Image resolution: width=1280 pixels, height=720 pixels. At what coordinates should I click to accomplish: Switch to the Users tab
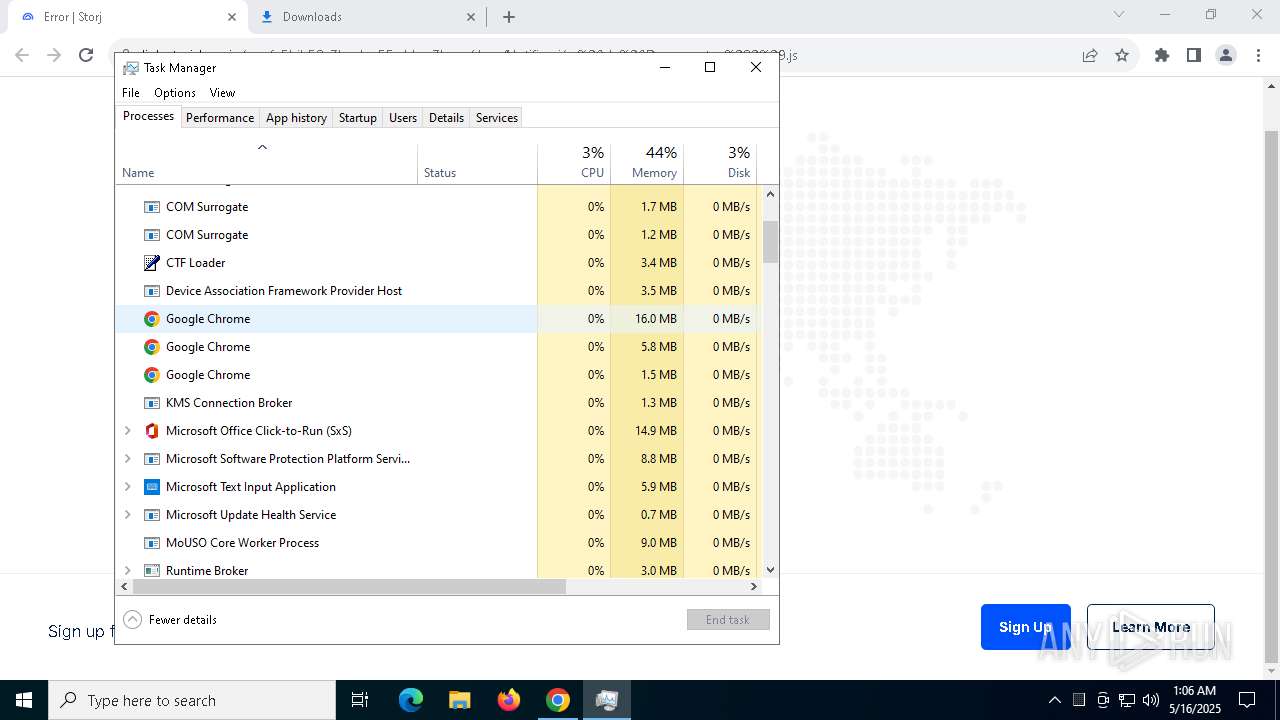(403, 118)
